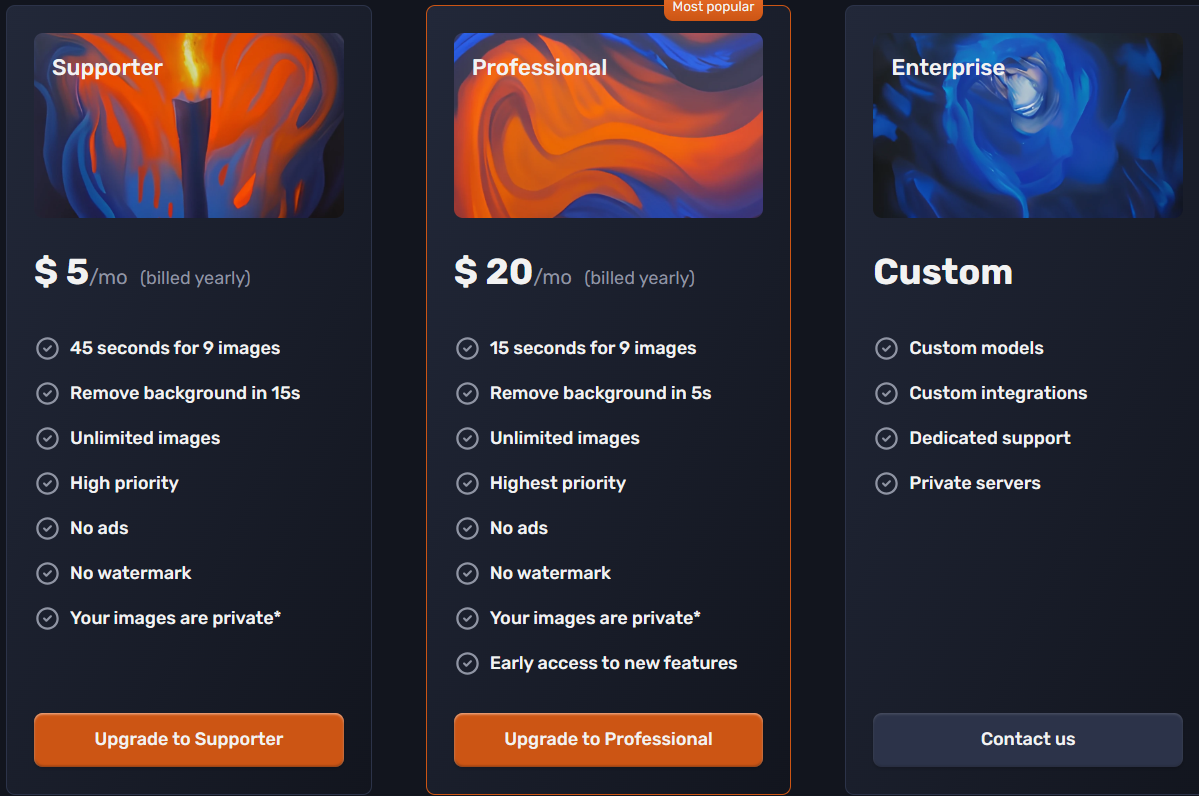1199x796 pixels.
Task: Click checkmark icon beside 45 seconds for 9 images
Action: point(47,348)
